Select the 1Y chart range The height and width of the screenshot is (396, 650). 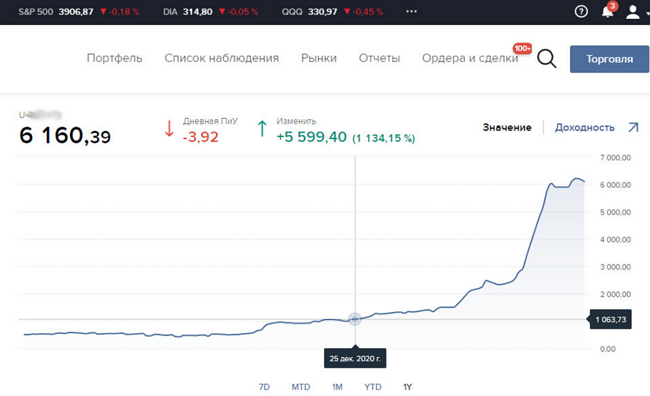click(407, 387)
